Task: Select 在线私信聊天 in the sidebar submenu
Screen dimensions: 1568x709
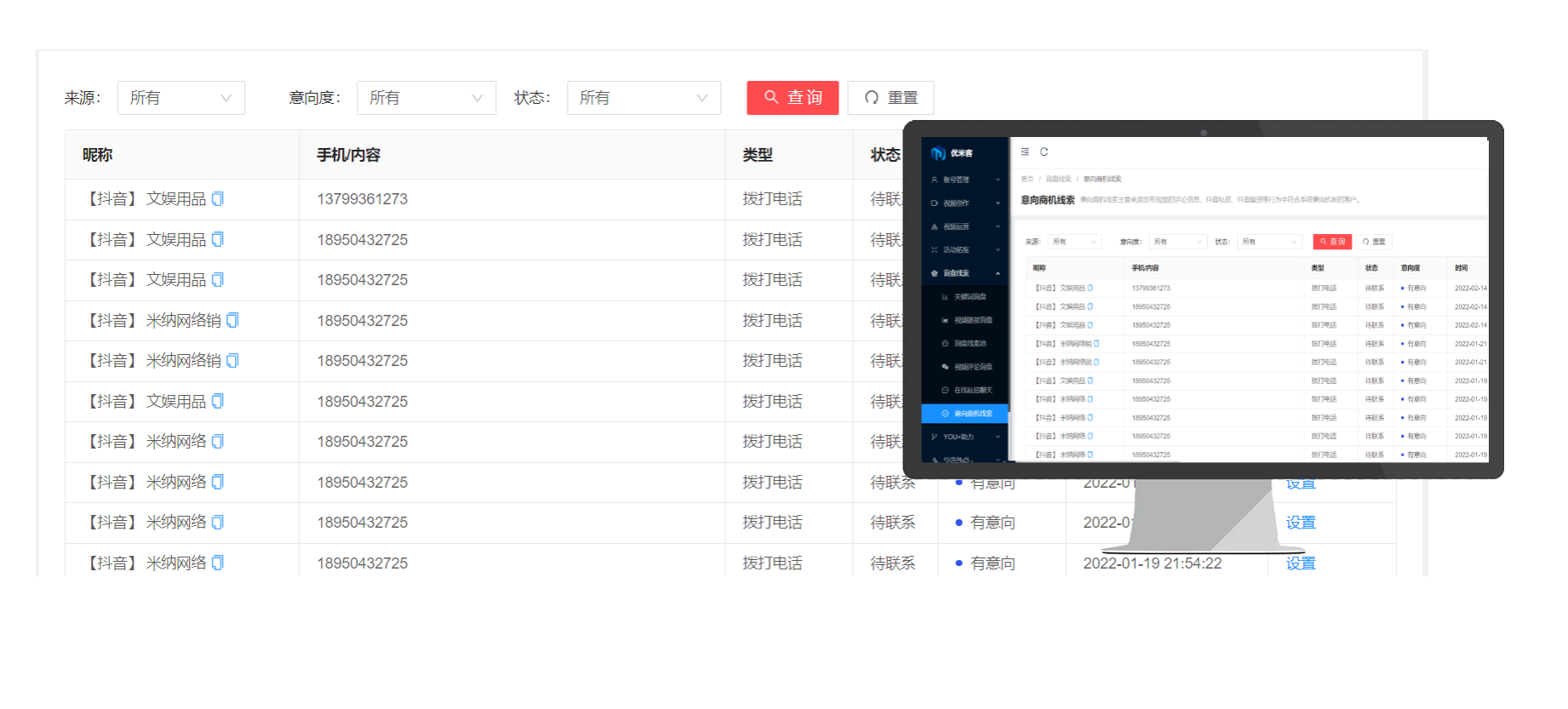Action: point(972,390)
